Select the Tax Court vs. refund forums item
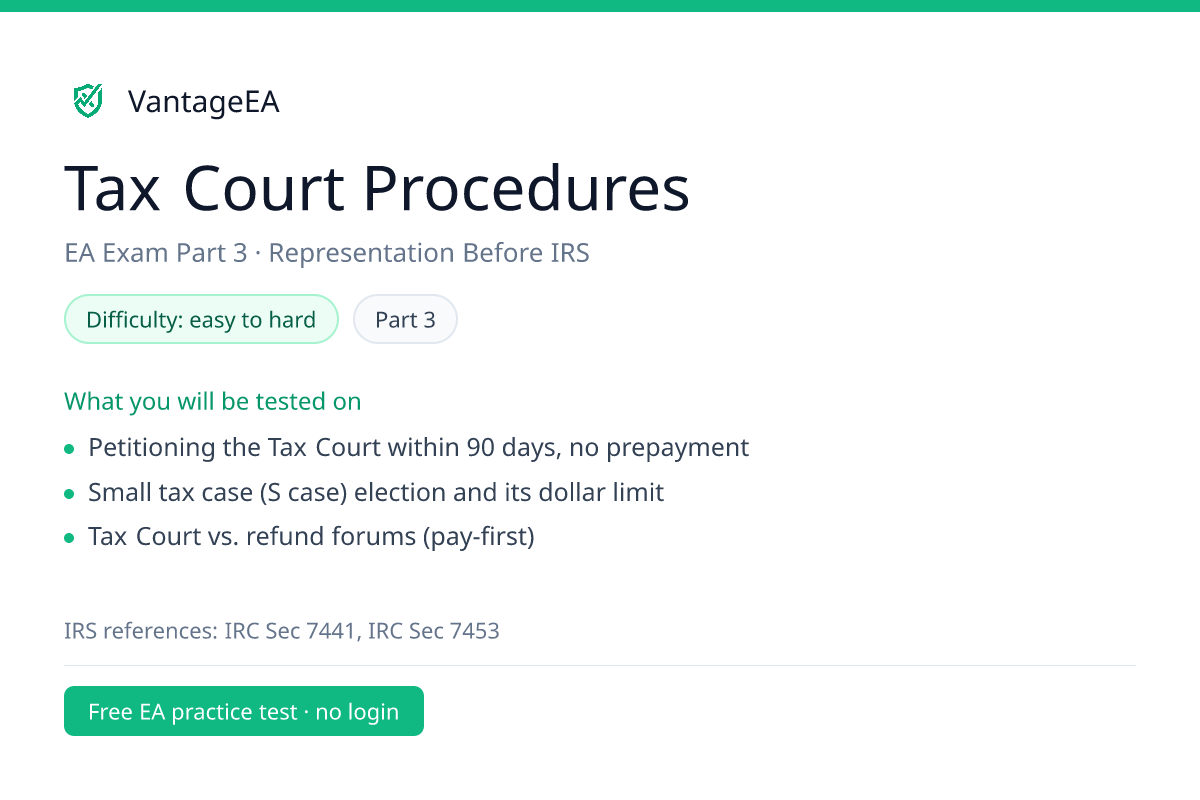 (311, 536)
